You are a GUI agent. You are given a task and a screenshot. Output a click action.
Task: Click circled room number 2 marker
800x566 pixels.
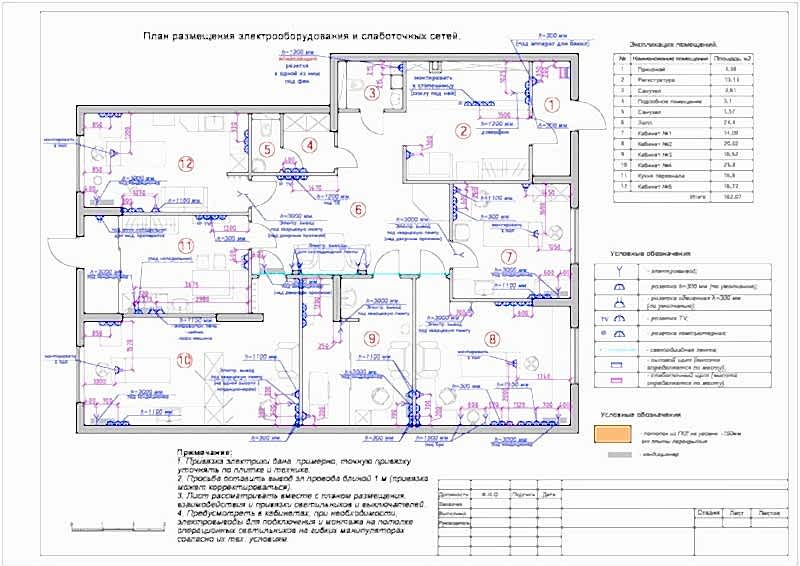click(x=462, y=129)
